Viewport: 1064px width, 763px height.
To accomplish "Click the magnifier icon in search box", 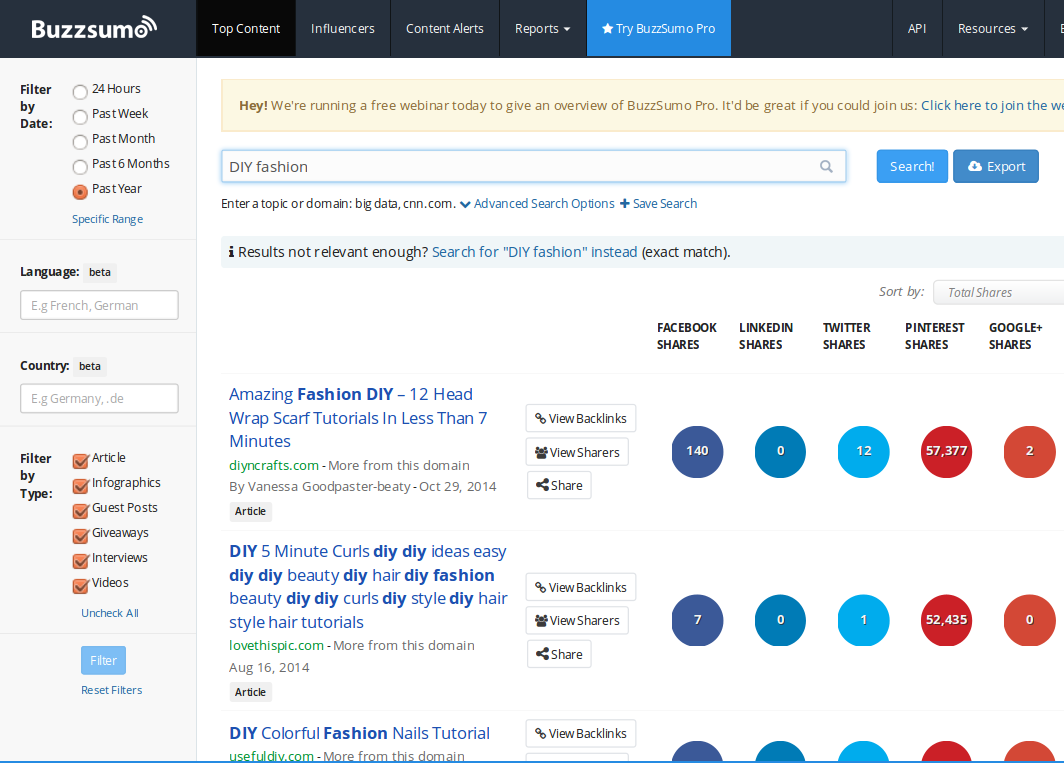I will click(826, 166).
